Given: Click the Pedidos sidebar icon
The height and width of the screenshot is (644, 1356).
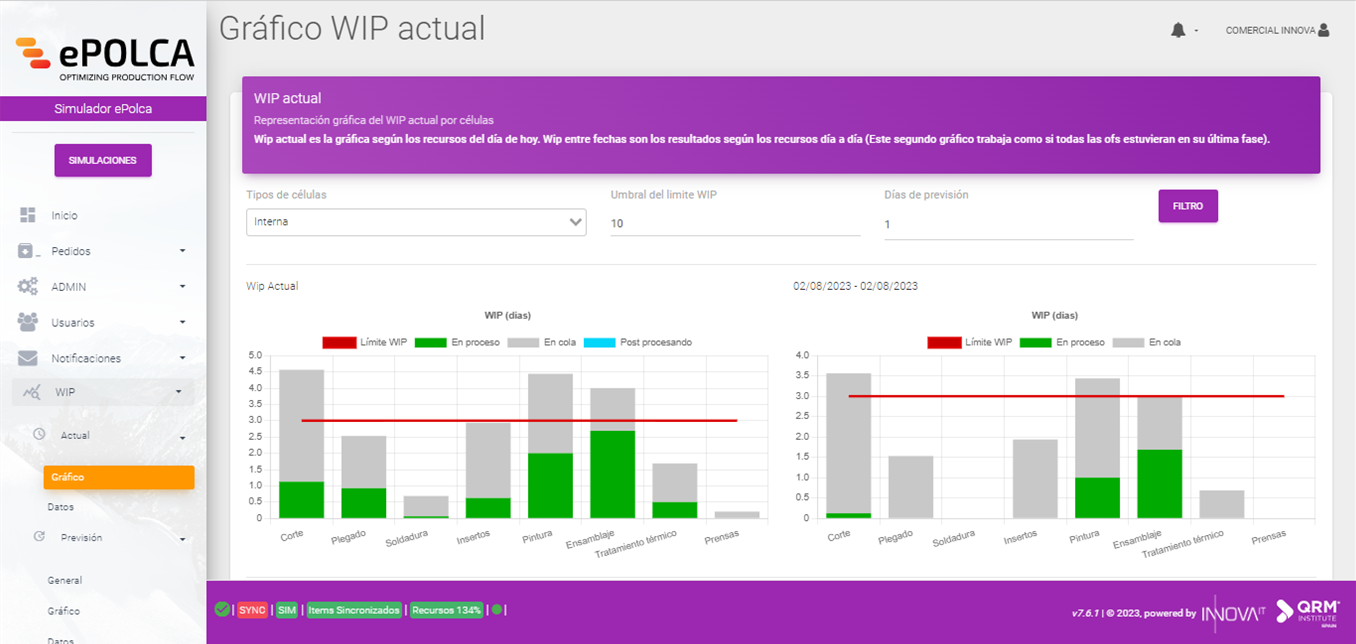Looking at the screenshot, I should (25, 251).
